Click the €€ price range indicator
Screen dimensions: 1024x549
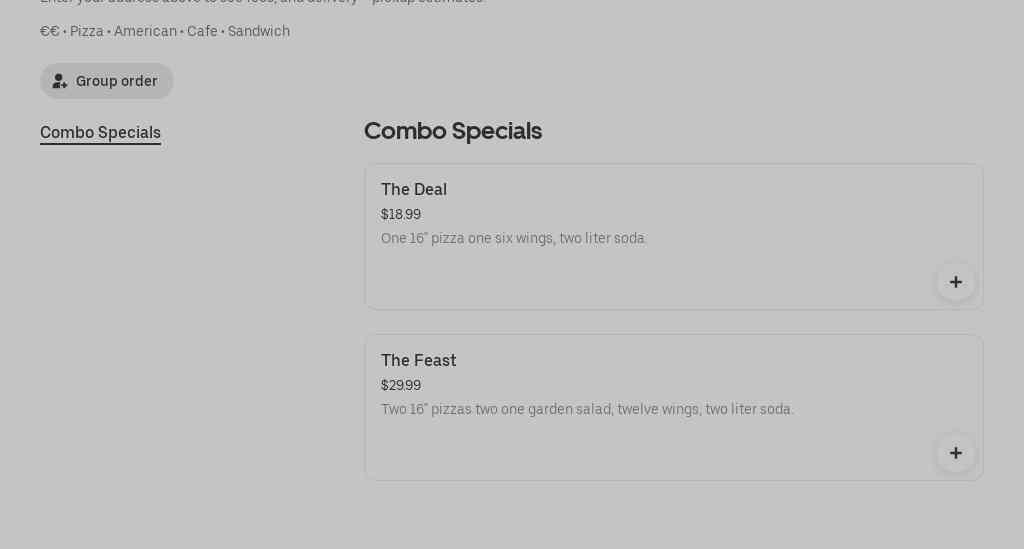click(x=50, y=31)
